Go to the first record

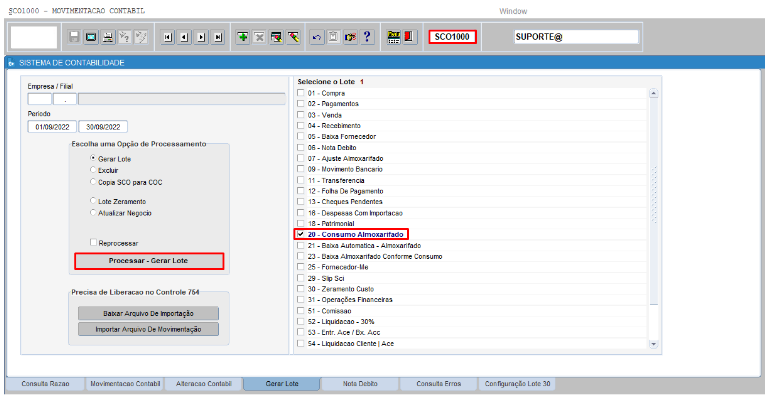coord(167,37)
